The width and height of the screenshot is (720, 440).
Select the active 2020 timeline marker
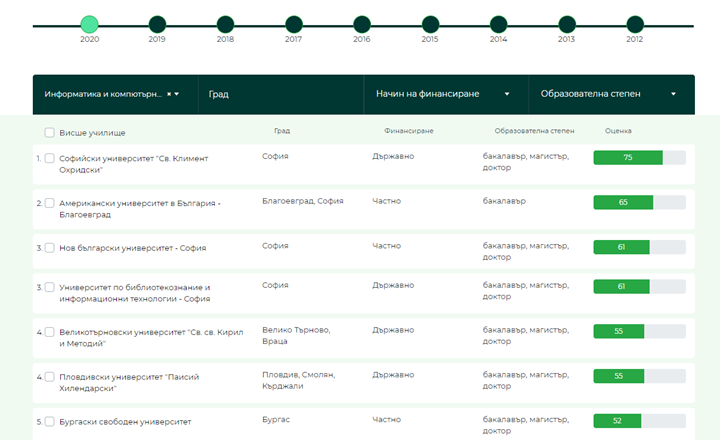tap(89, 24)
